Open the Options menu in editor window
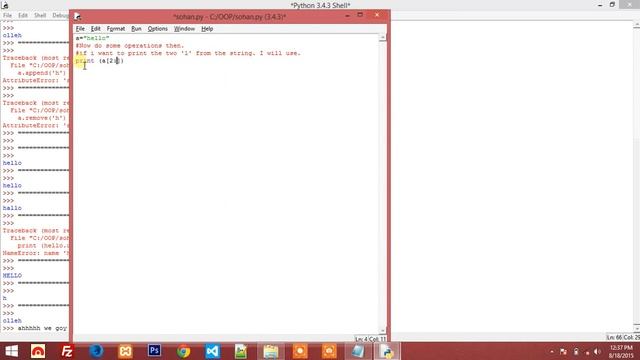The height and width of the screenshot is (360, 640). (158, 29)
